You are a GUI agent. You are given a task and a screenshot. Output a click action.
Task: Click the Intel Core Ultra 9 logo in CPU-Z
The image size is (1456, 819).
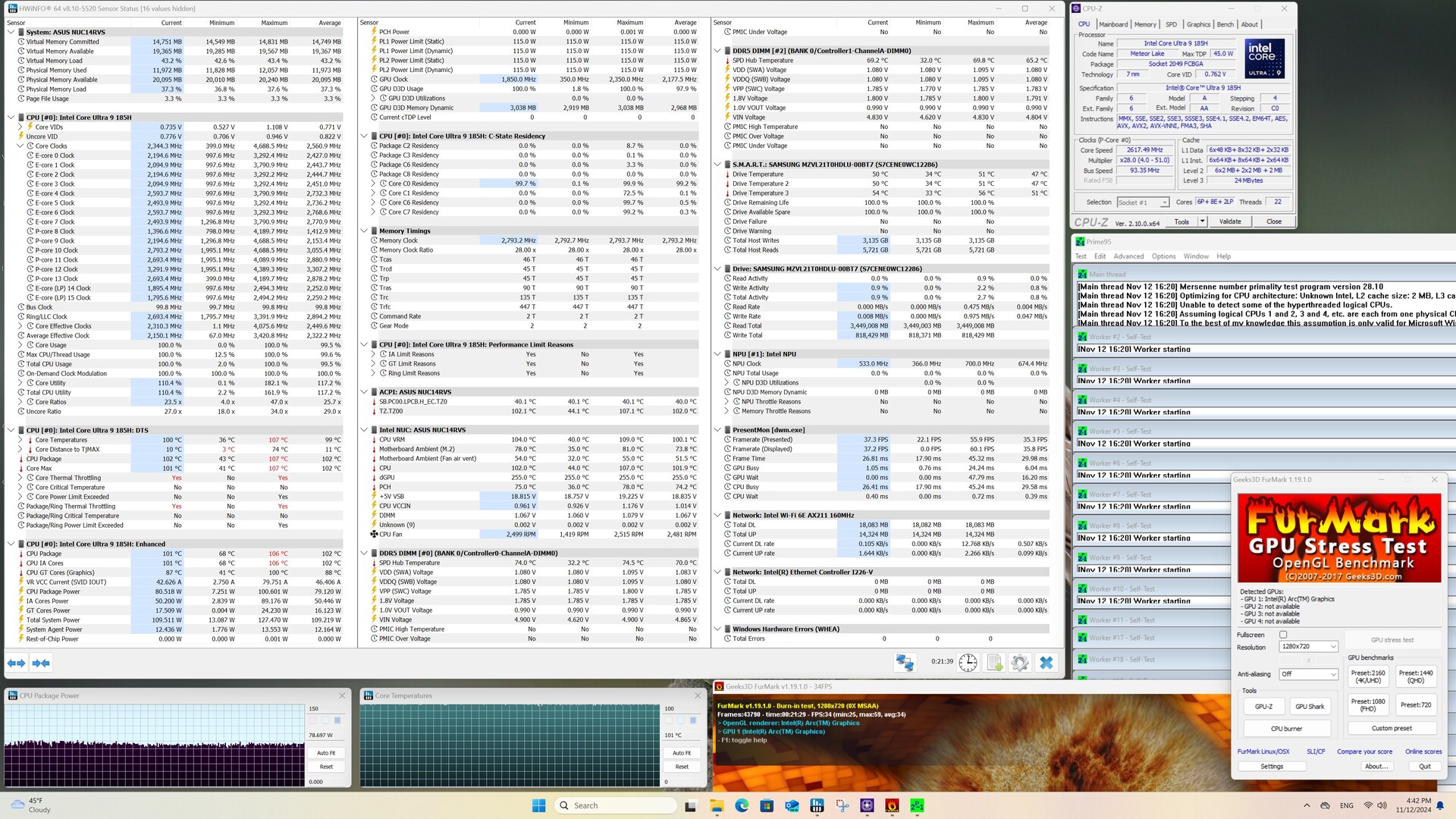tap(1264, 58)
